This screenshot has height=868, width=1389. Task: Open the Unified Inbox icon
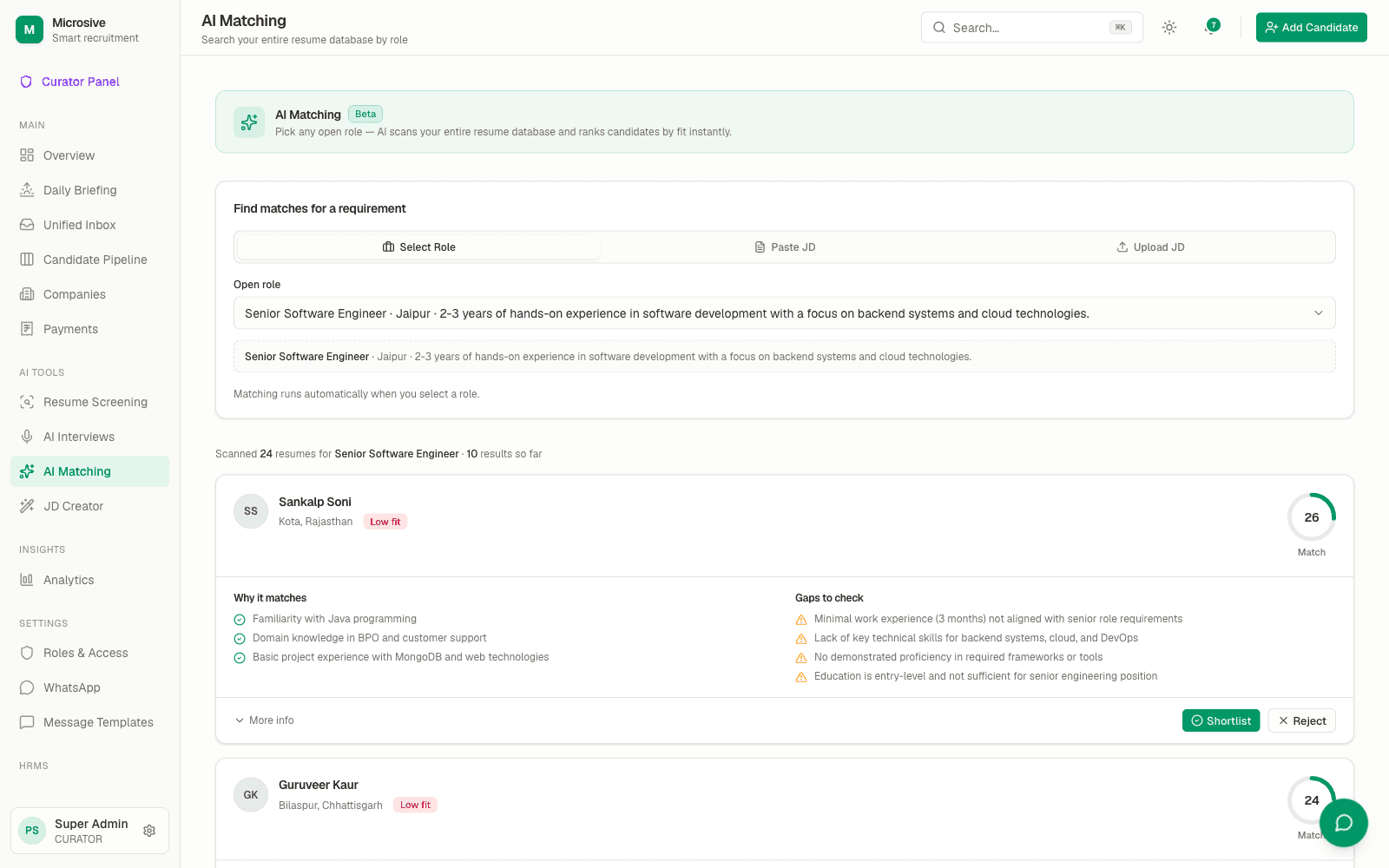click(27, 225)
